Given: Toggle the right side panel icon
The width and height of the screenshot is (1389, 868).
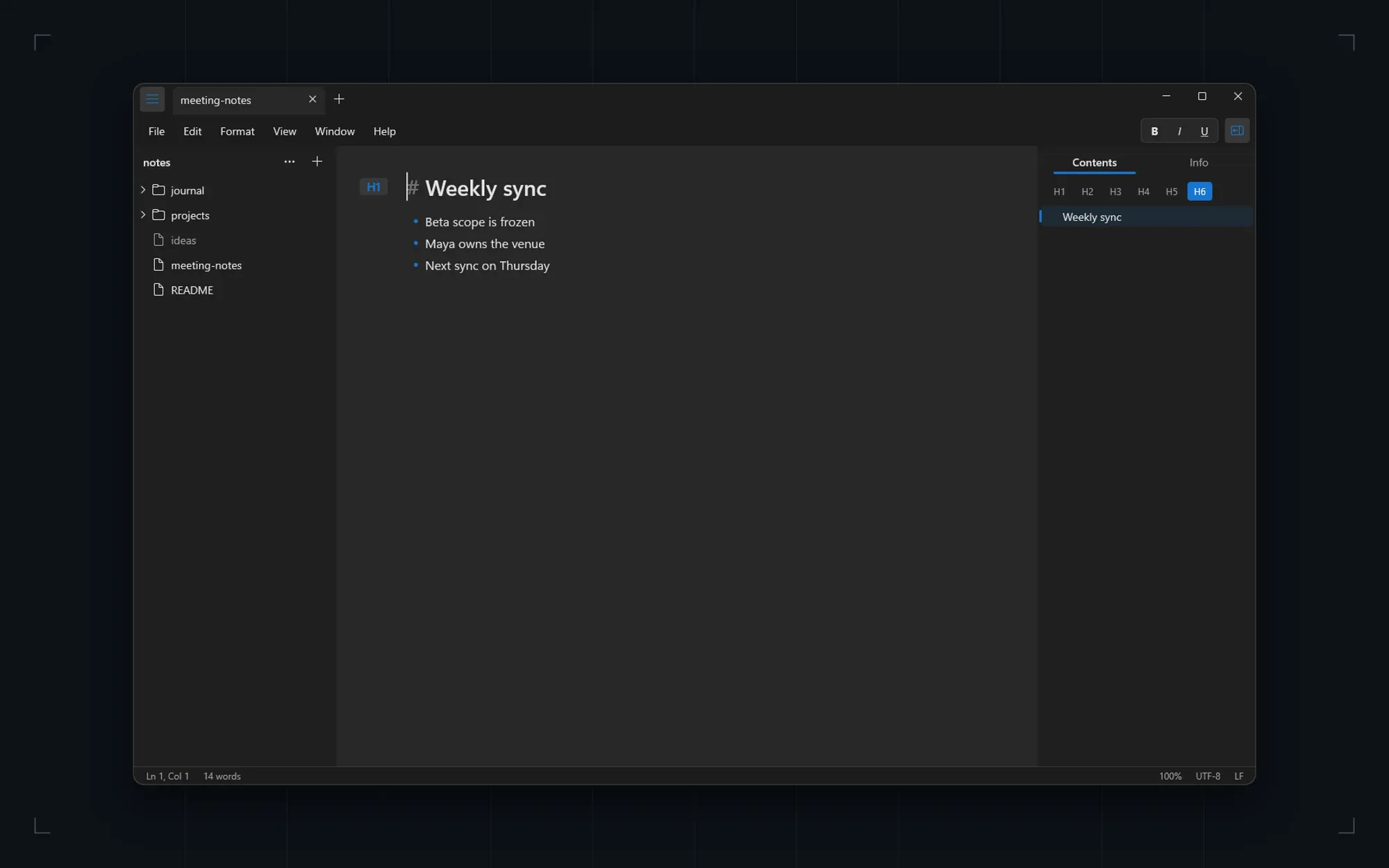Looking at the screenshot, I should [1237, 131].
